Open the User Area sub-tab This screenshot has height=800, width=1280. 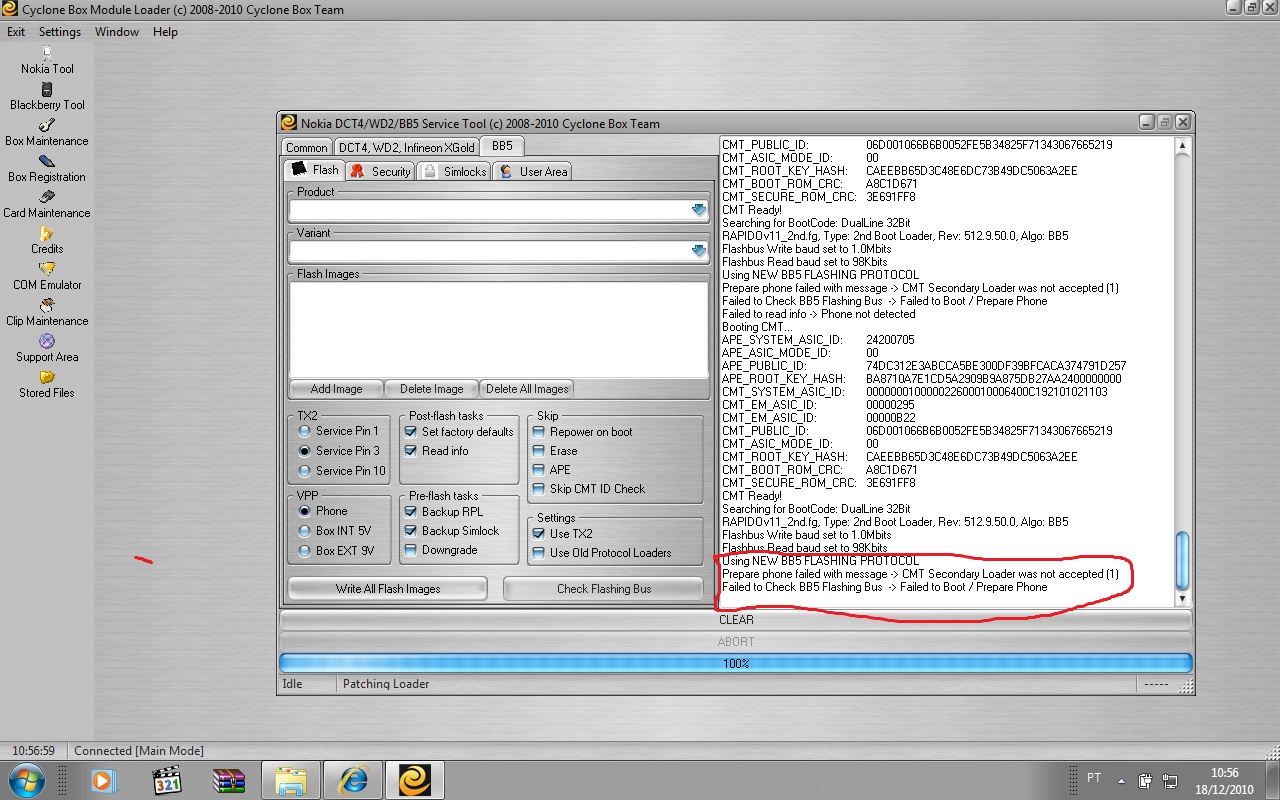point(532,172)
